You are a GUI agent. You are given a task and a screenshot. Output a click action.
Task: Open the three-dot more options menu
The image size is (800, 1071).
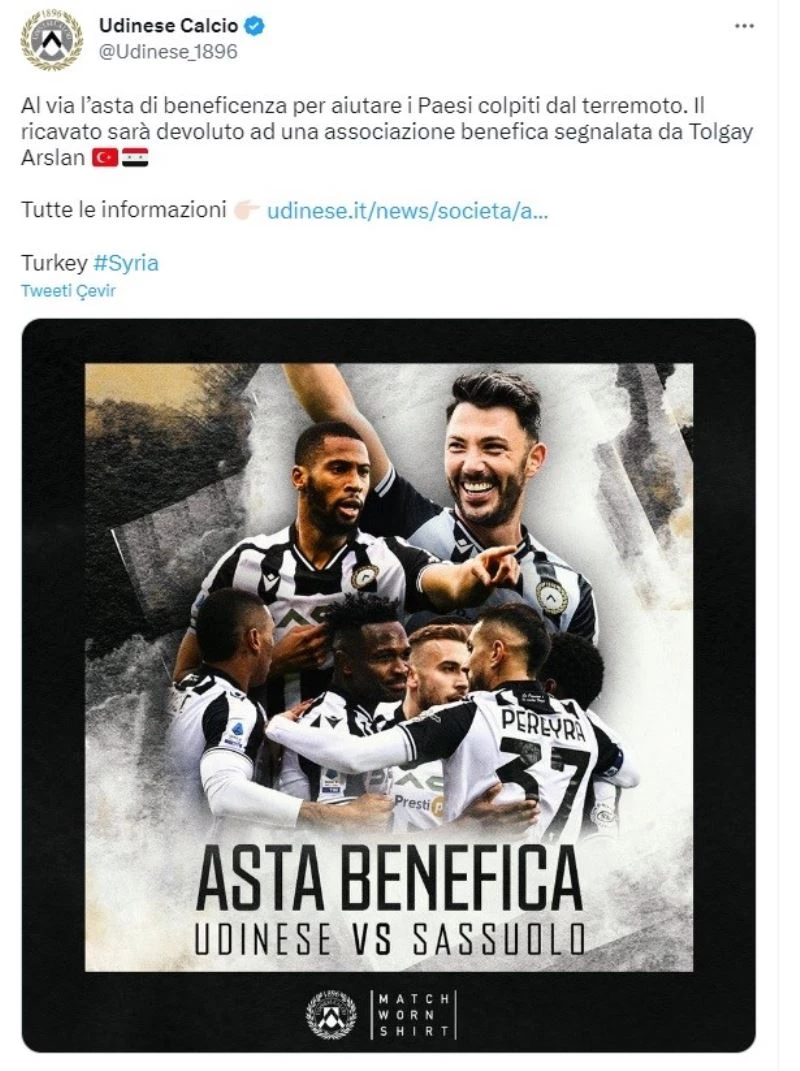click(744, 26)
